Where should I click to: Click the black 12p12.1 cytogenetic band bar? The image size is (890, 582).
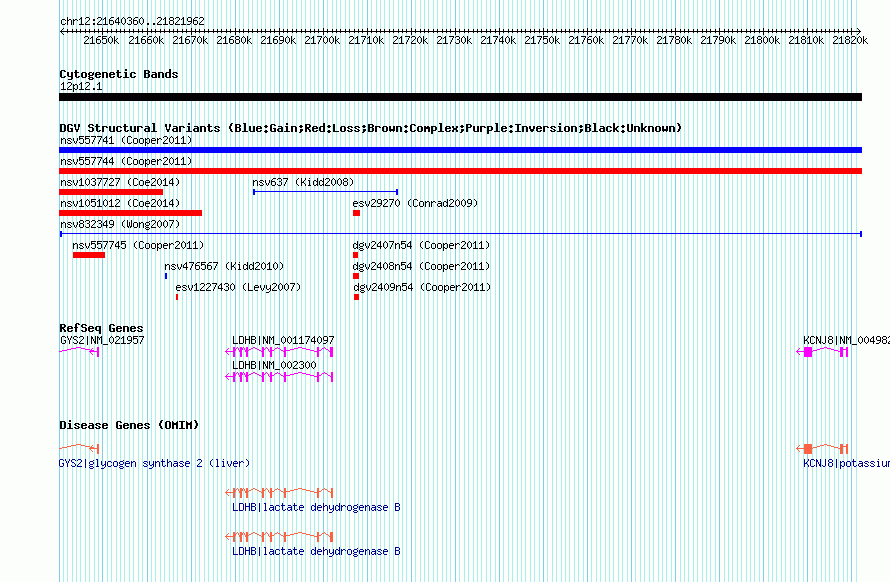[x=460, y=97]
